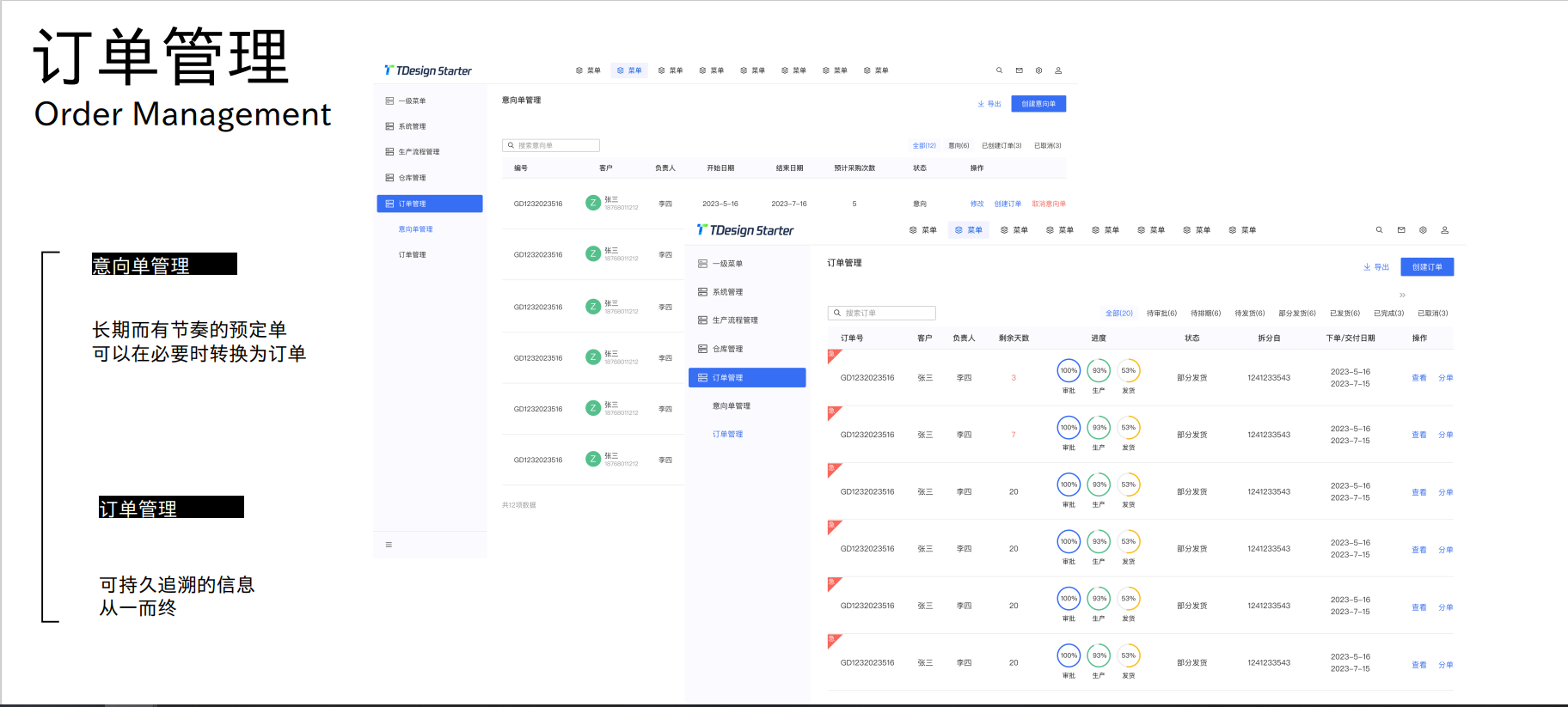Open 生产流程管理 in 意向单管理 page sidebar
This screenshot has width=1568, height=707.
click(413, 152)
